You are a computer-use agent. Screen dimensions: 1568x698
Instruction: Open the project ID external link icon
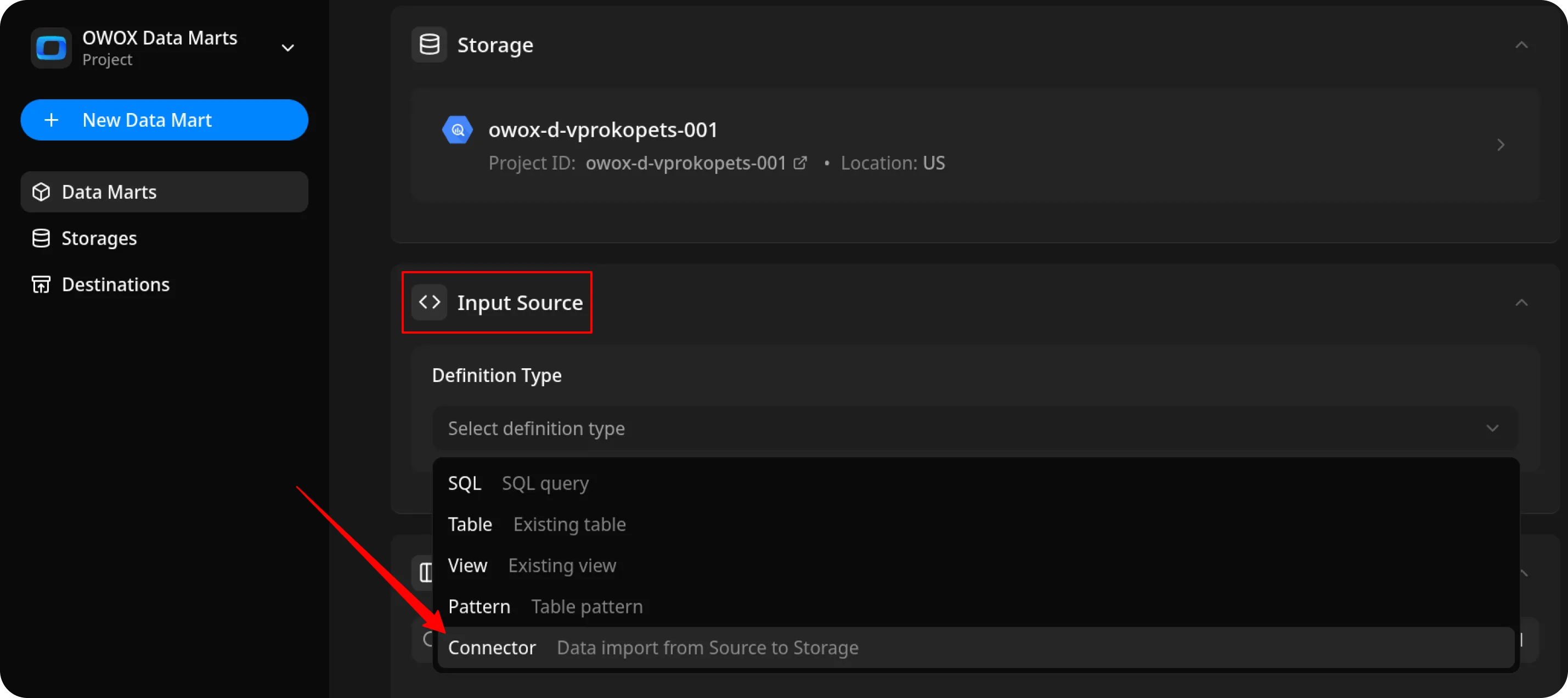click(x=800, y=162)
